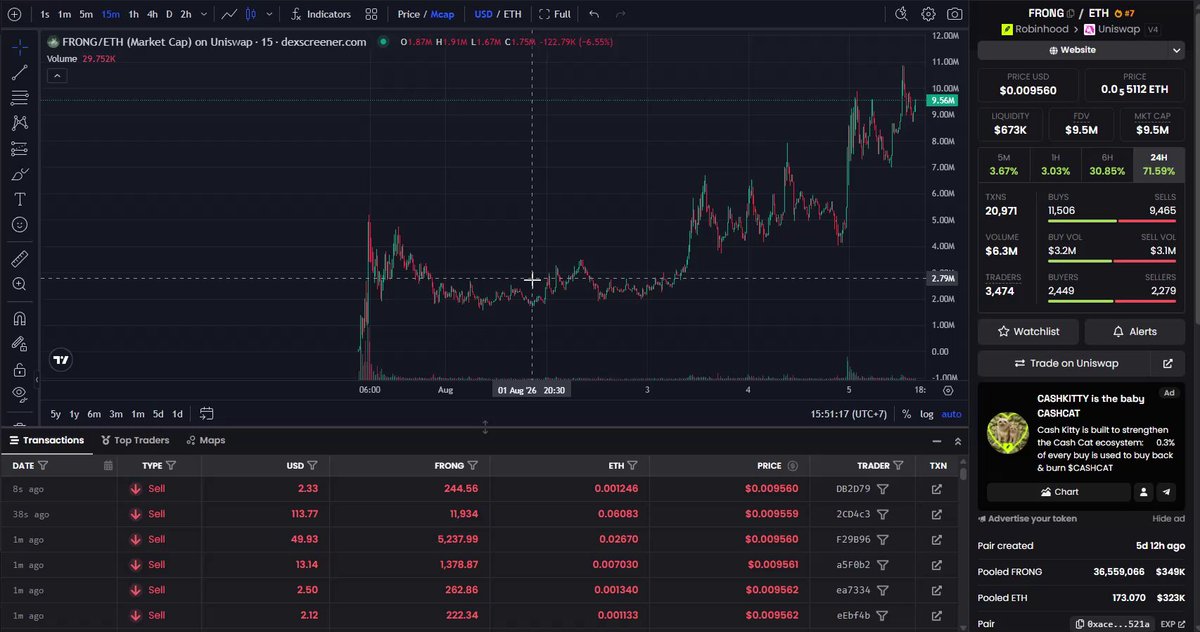Viewport: 1200px width, 632px height.
Task: Open price Alerts for FRONG
Action: 1135,331
